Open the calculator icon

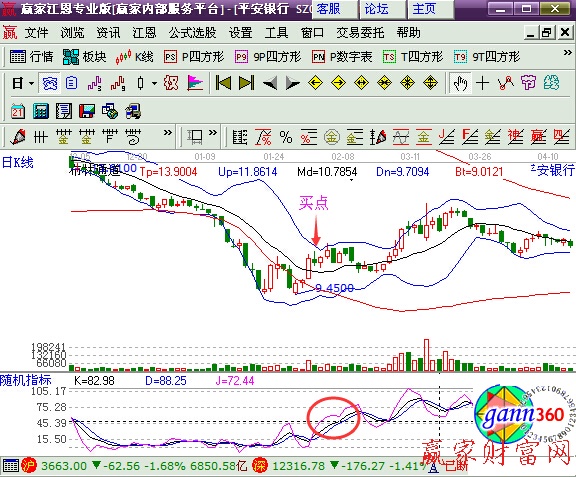click(x=41, y=111)
